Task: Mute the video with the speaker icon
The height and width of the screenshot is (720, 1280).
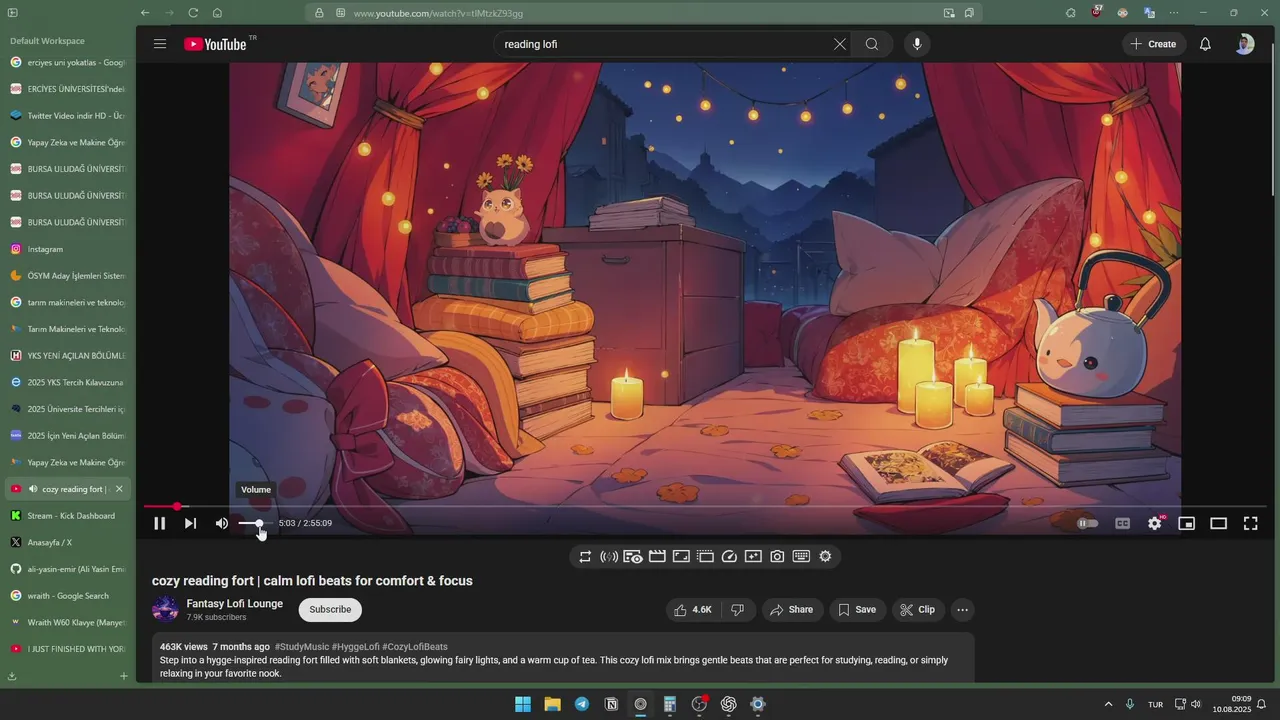Action: click(222, 523)
